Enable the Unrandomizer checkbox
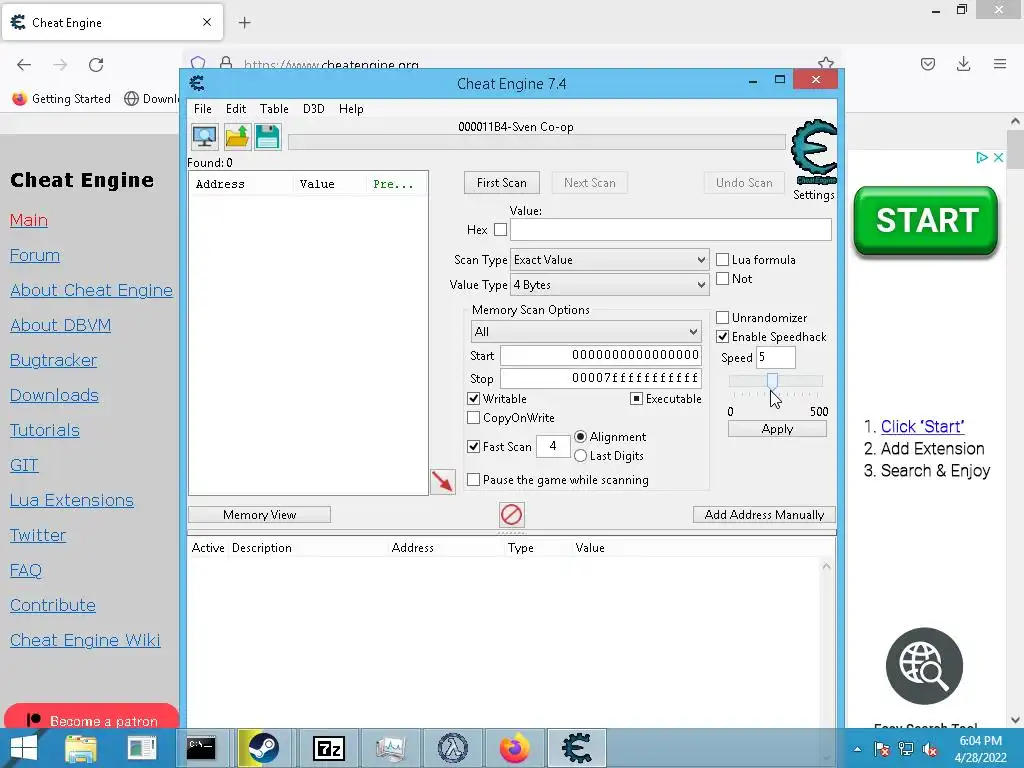Viewport: 1024px width, 768px height. point(722,318)
